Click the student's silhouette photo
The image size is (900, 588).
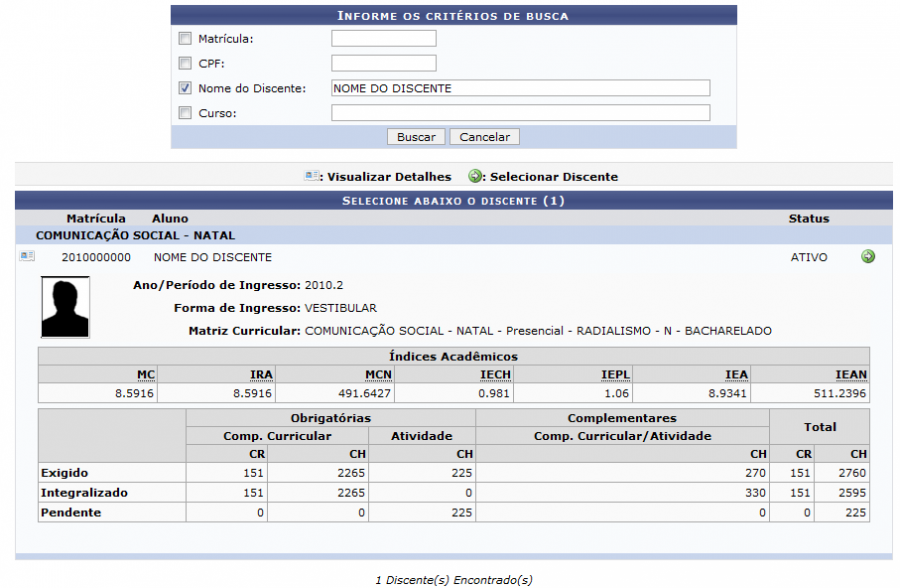pos(65,307)
